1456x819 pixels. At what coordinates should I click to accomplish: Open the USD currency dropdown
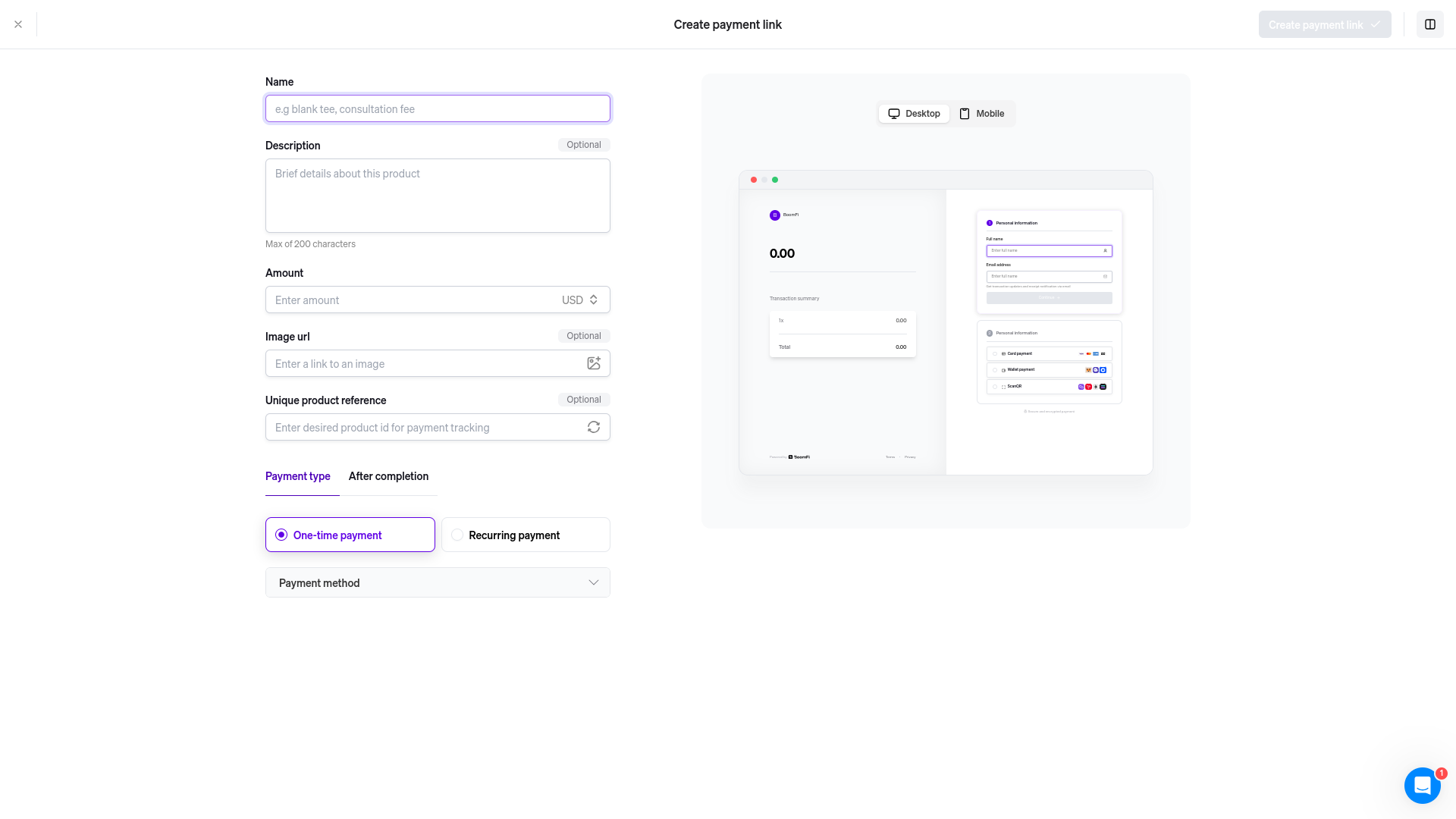click(x=580, y=300)
